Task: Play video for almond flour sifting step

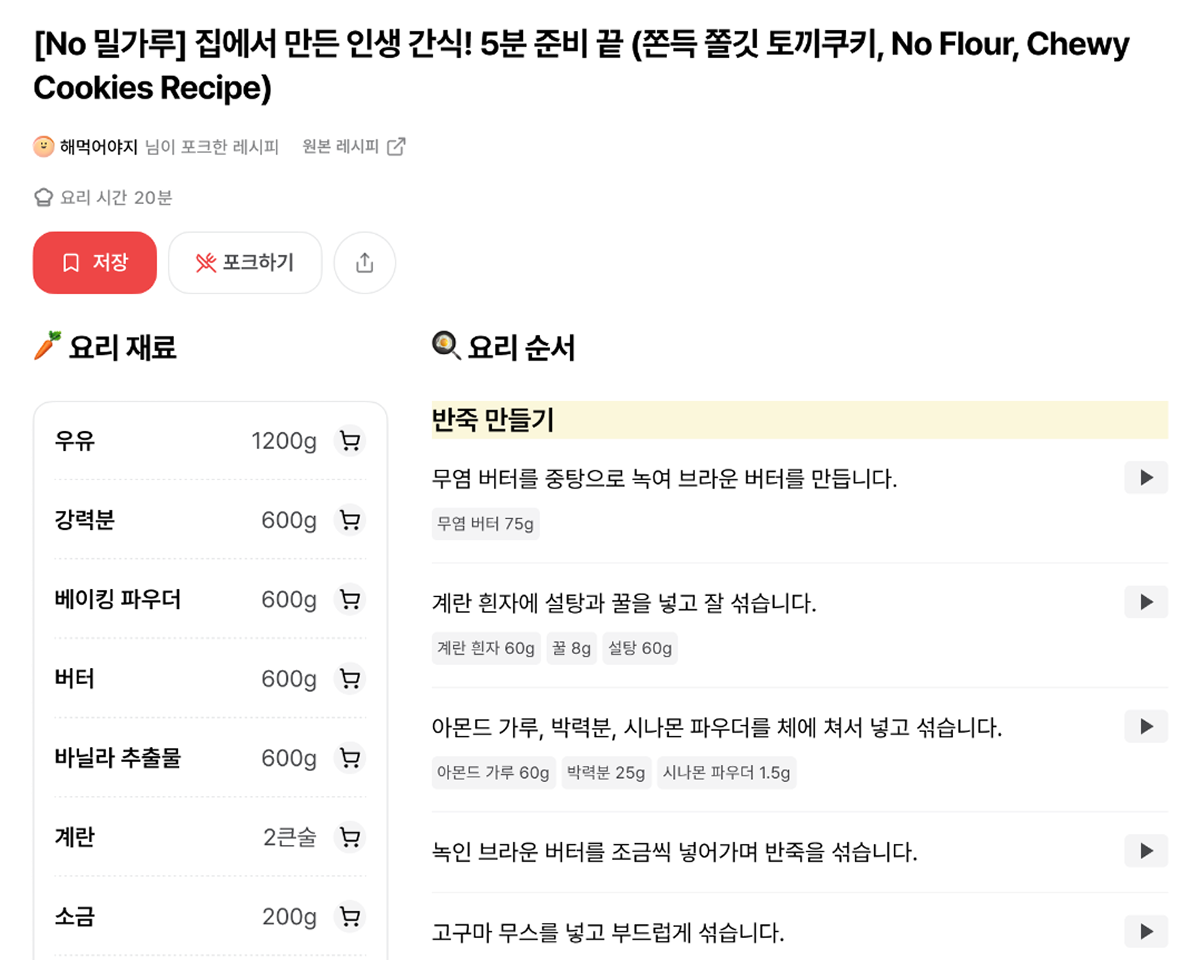Action: coord(1146,726)
